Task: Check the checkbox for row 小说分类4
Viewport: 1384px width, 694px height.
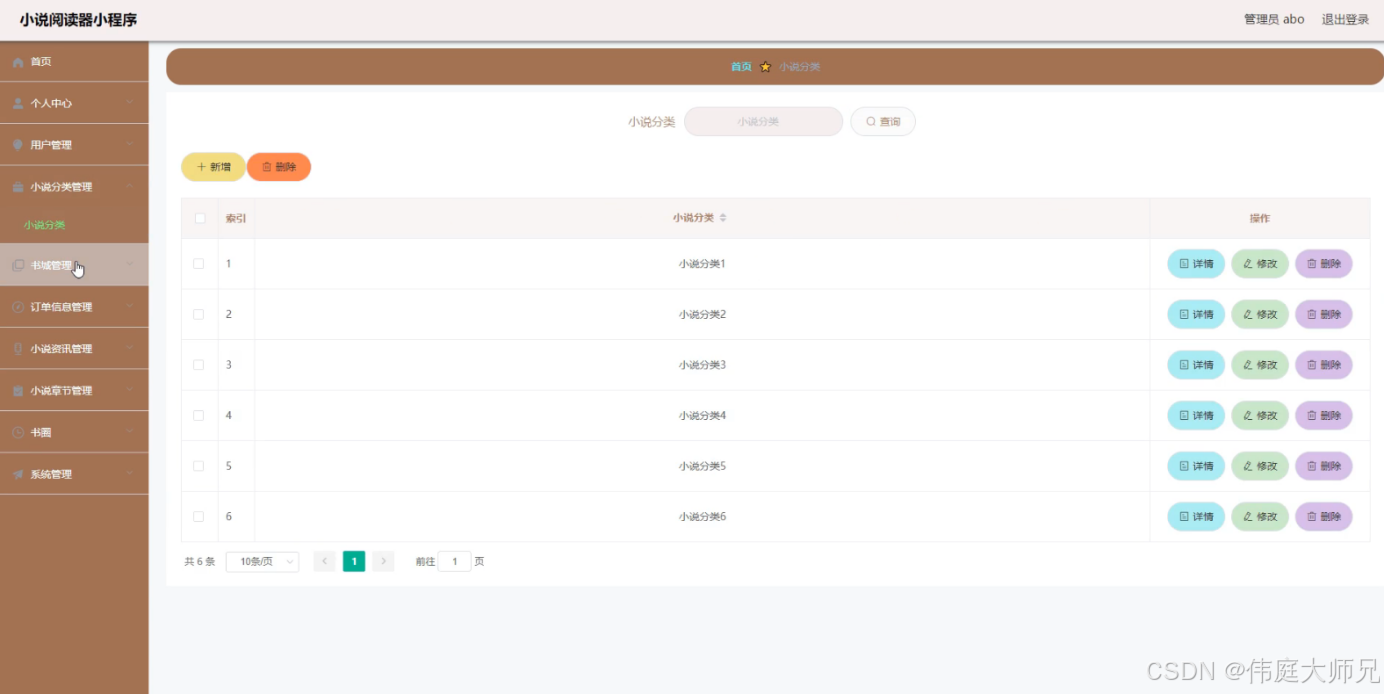Action: pos(199,415)
